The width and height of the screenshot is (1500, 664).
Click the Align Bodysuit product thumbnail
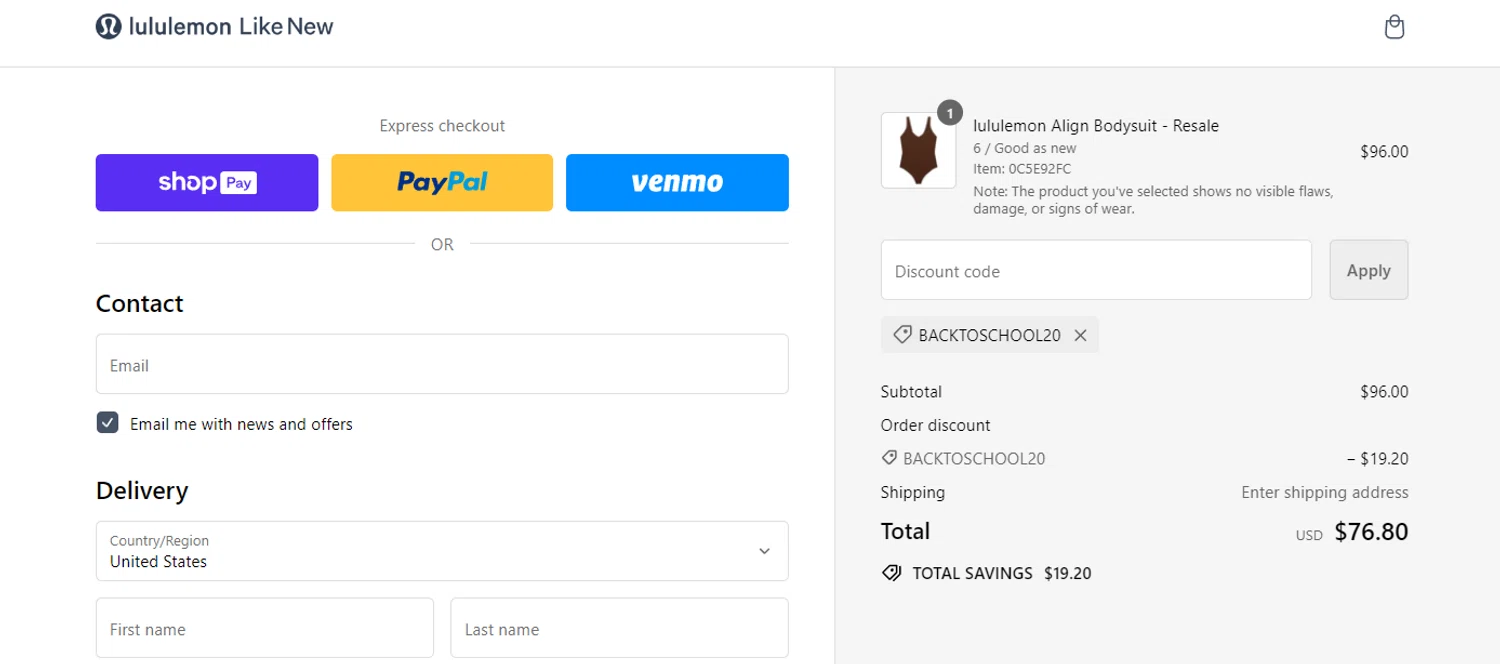(918, 150)
